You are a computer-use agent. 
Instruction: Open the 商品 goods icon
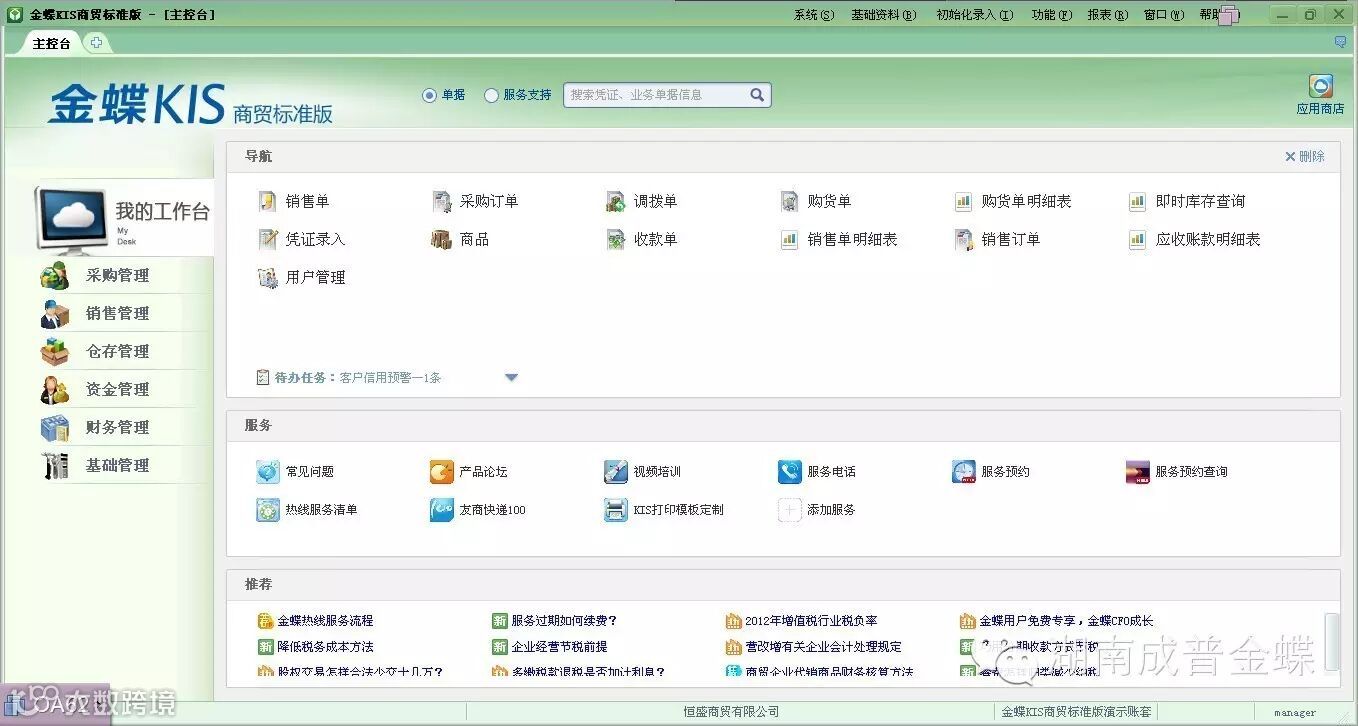[442, 239]
